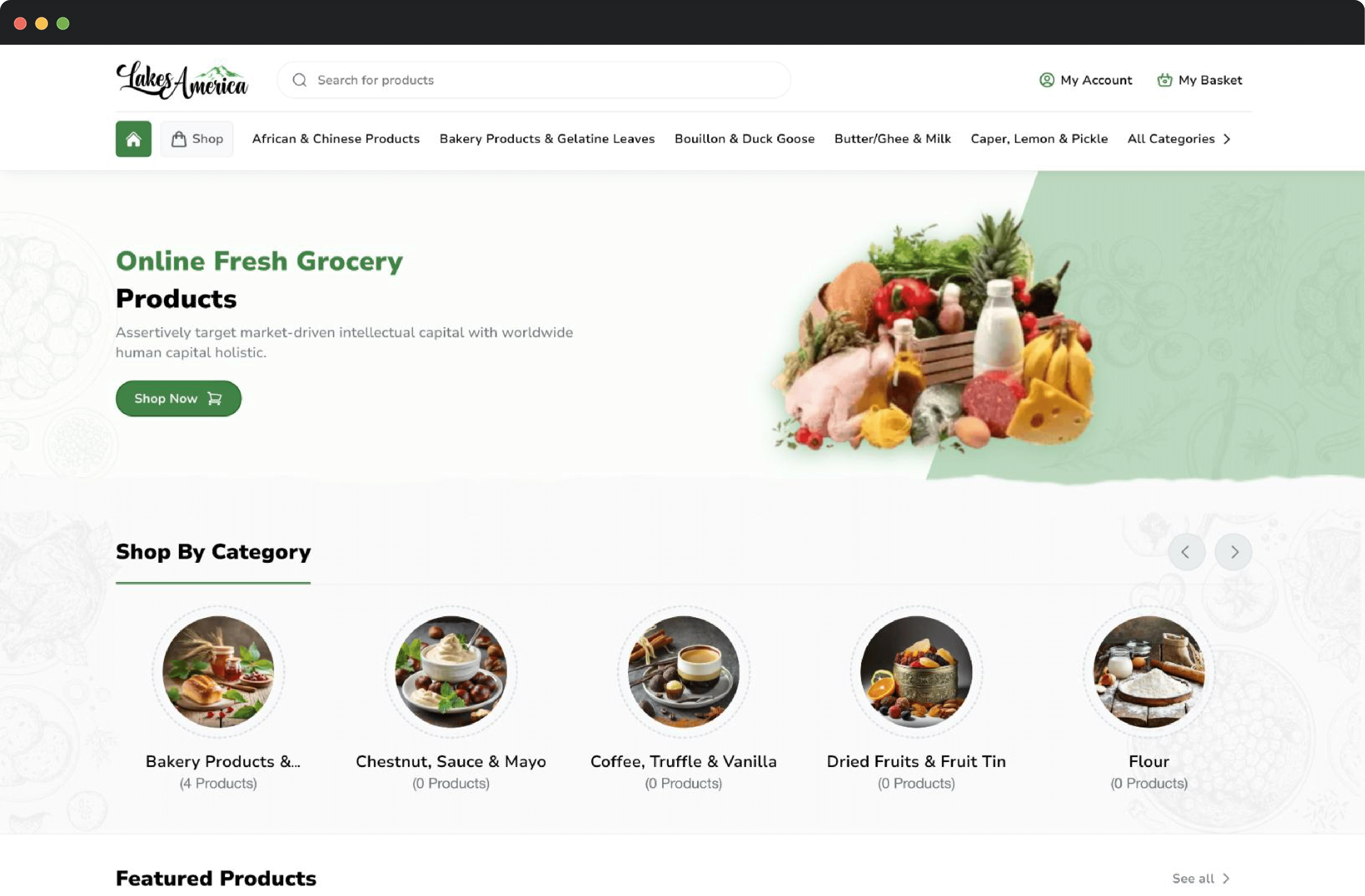Expand the African & Chinese Products menu
The image size is (1365, 896).
[x=335, y=138]
